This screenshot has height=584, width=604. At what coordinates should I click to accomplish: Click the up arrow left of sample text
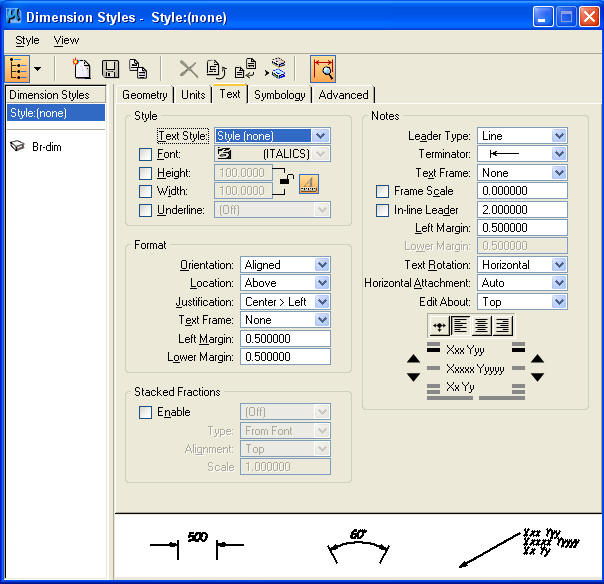click(x=413, y=358)
